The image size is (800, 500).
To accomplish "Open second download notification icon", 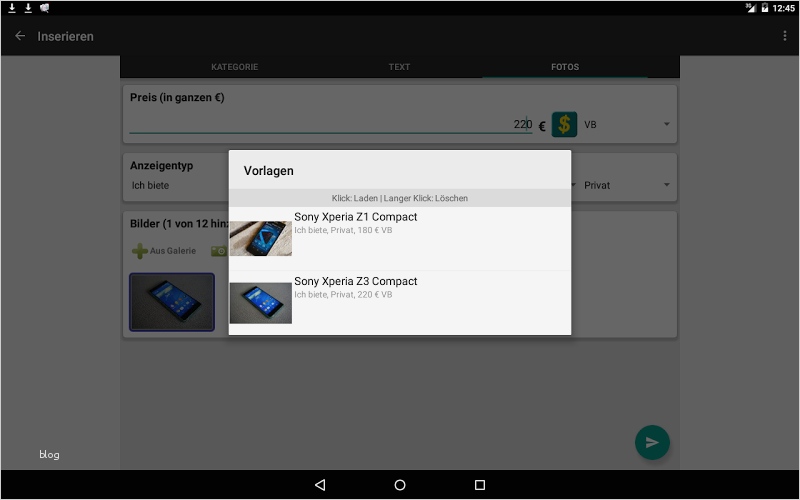I will pos(28,8).
